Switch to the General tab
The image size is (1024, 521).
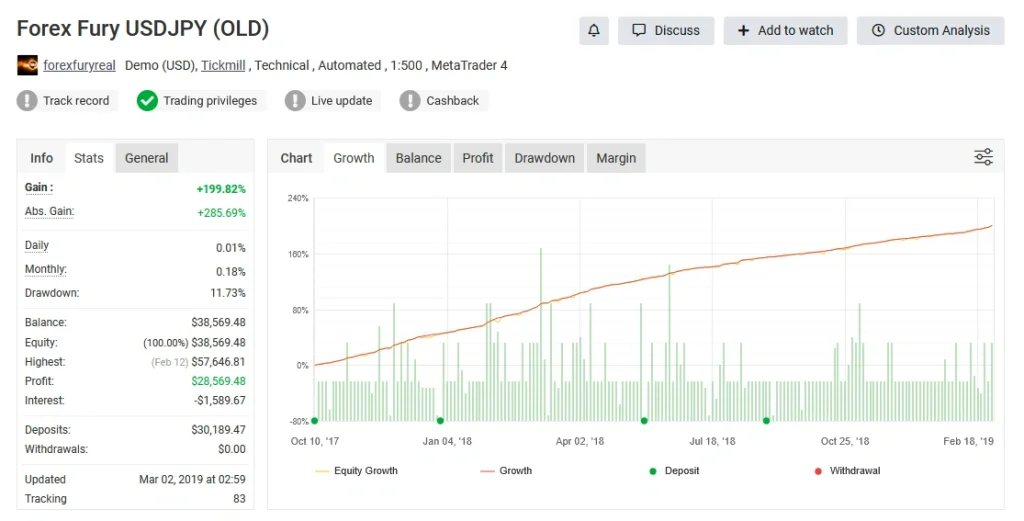pyautogui.click(x=146, y=158)
